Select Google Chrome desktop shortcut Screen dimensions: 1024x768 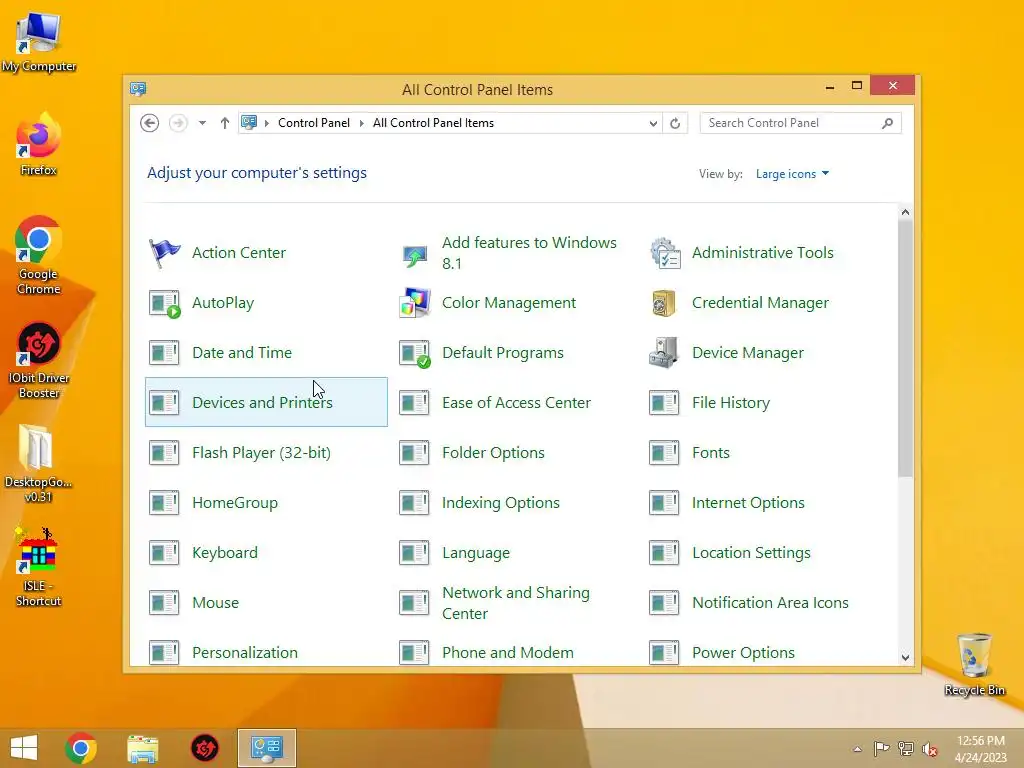click(x=39, y=255)
